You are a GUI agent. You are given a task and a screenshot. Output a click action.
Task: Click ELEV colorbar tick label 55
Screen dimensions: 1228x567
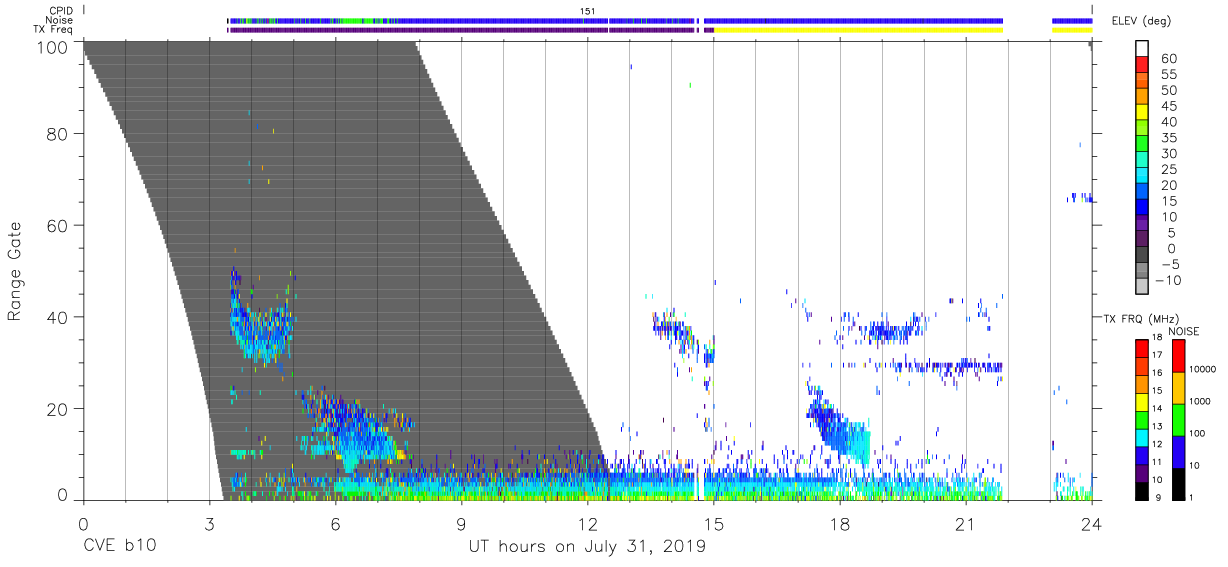pos(1169,75)
